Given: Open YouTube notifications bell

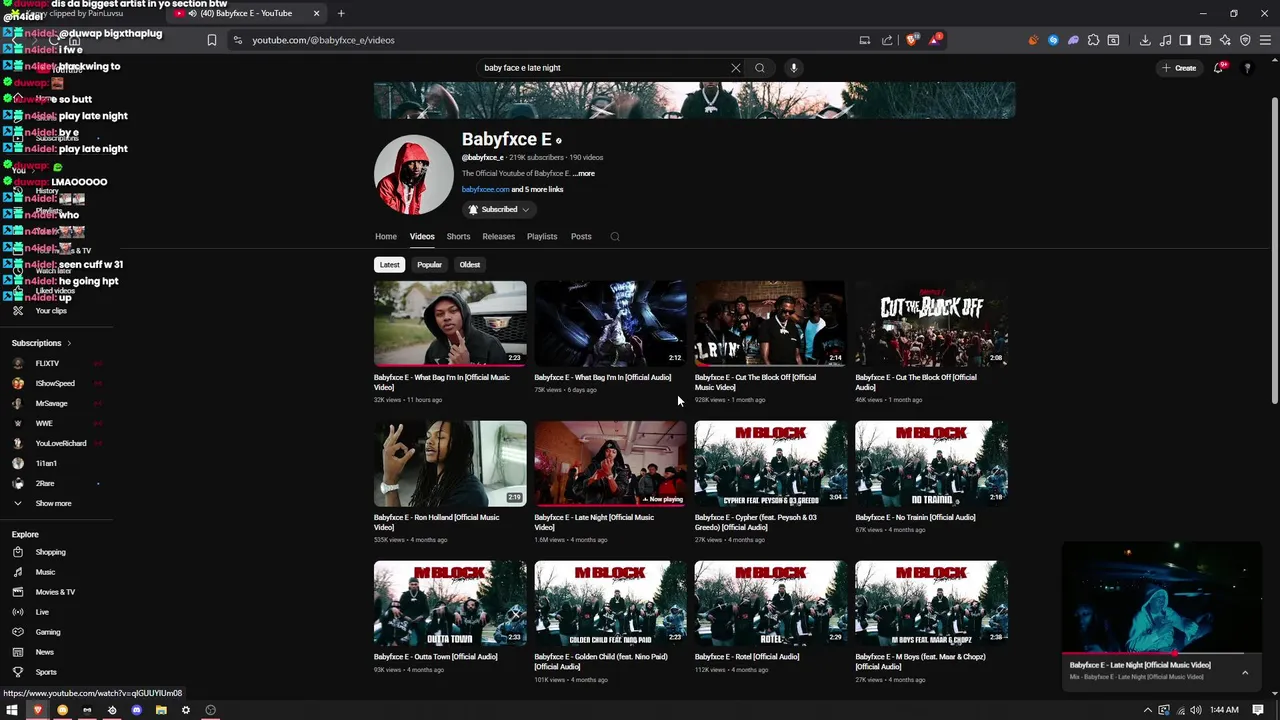Looking at the screenshot, I should point(1219,68).
